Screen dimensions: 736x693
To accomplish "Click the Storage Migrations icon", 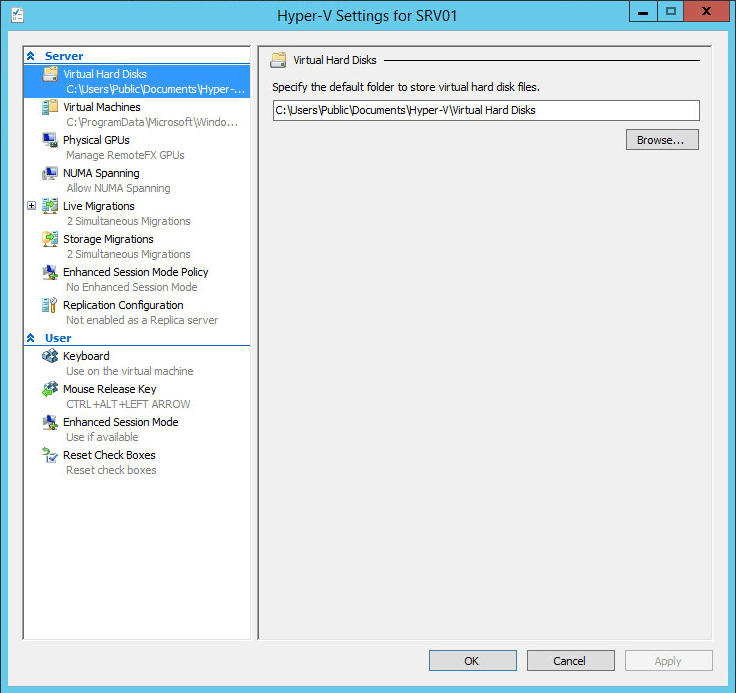I will coord(50,239).
